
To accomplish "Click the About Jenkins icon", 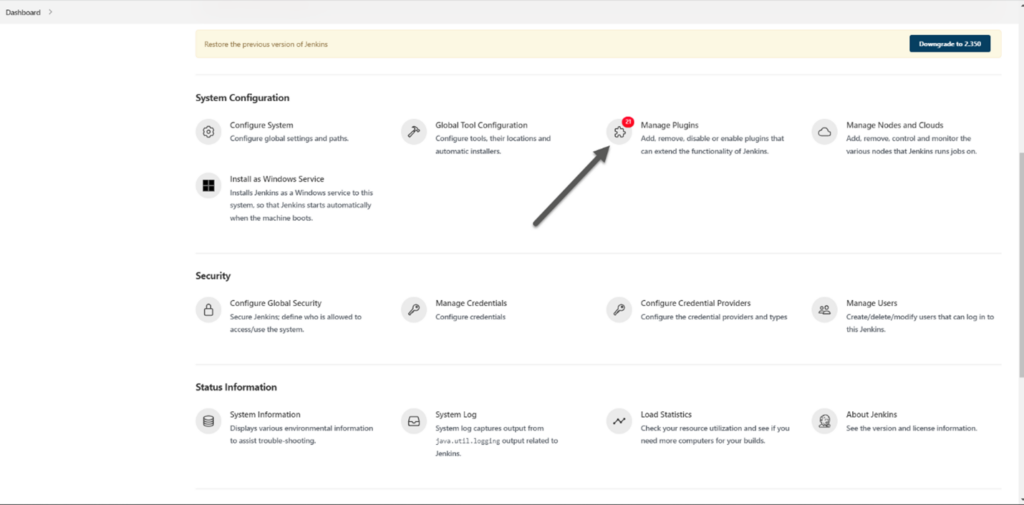I will [x=825, y=421].
